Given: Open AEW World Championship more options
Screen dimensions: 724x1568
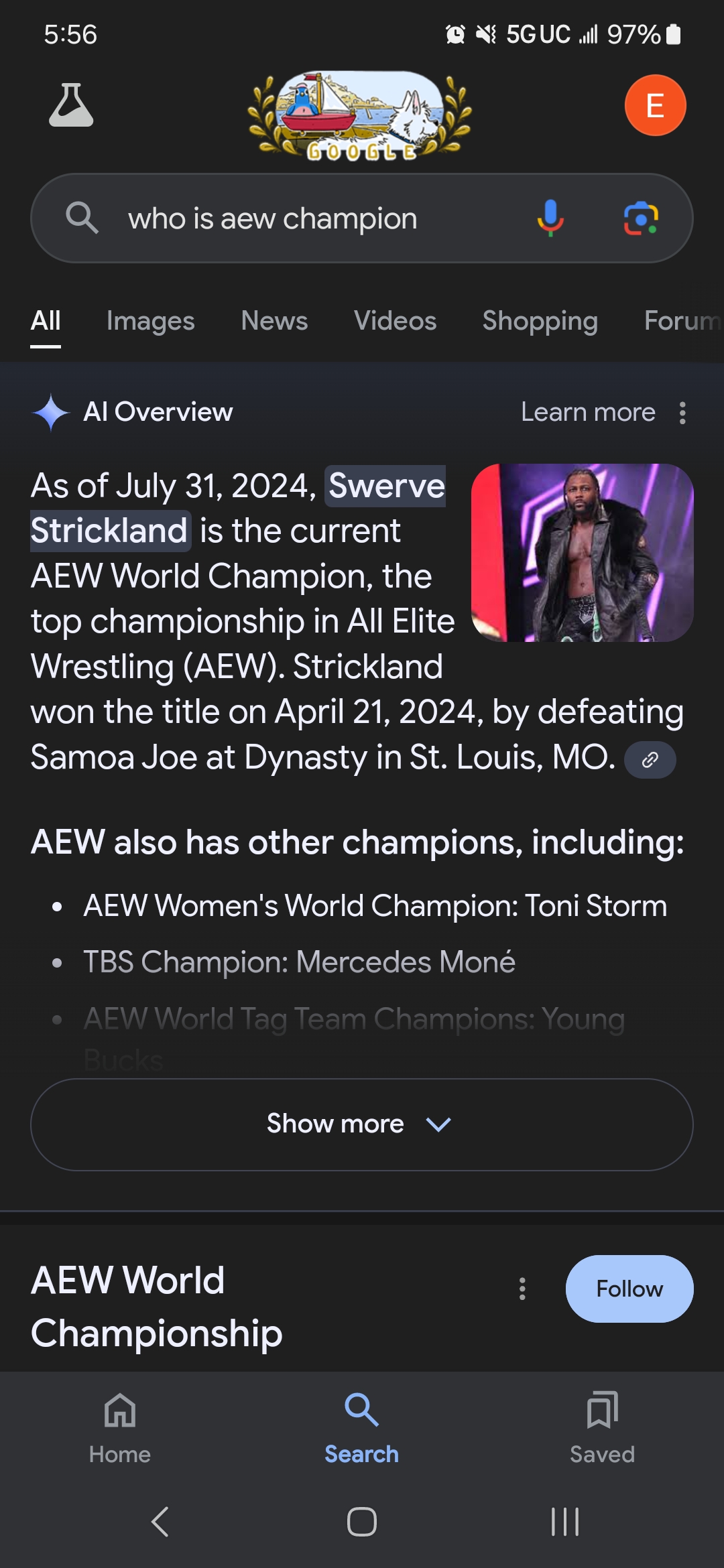Looking at the screenshot, I should pyautogui.click(x=522, y=1289).
